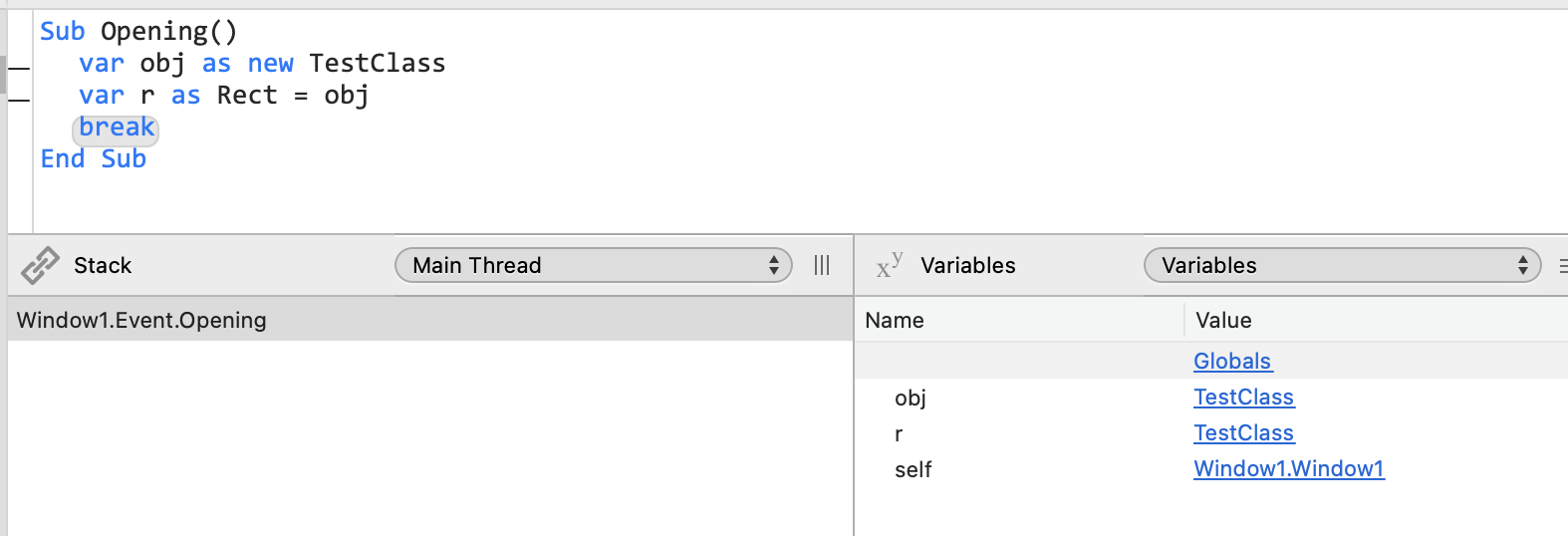Open the Globals link
The width and height of the screenshot is (1568, 536).
(x=1232, y=361)
